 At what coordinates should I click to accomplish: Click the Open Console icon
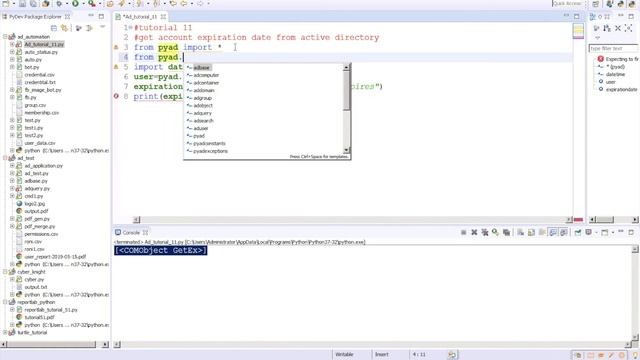(x=604, y=232)
